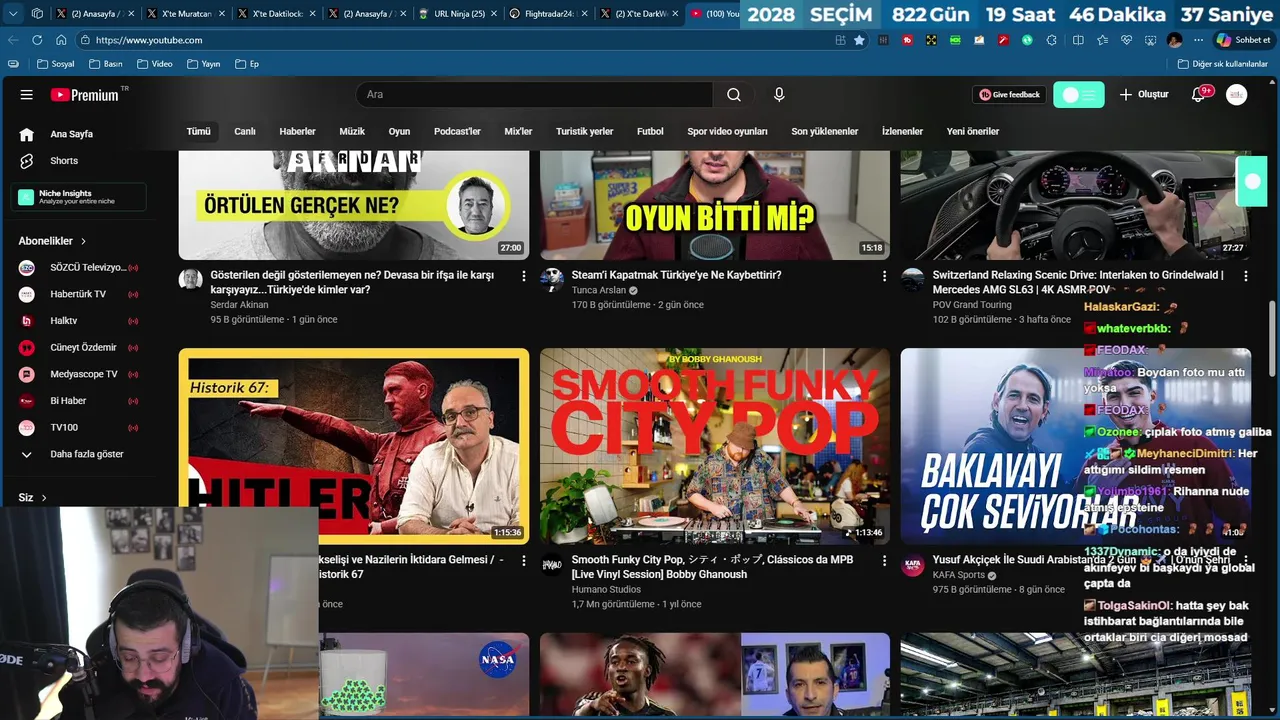1280x720 pixels.
Task: Click the browser home icon
Action: click(x=61, y=40)
